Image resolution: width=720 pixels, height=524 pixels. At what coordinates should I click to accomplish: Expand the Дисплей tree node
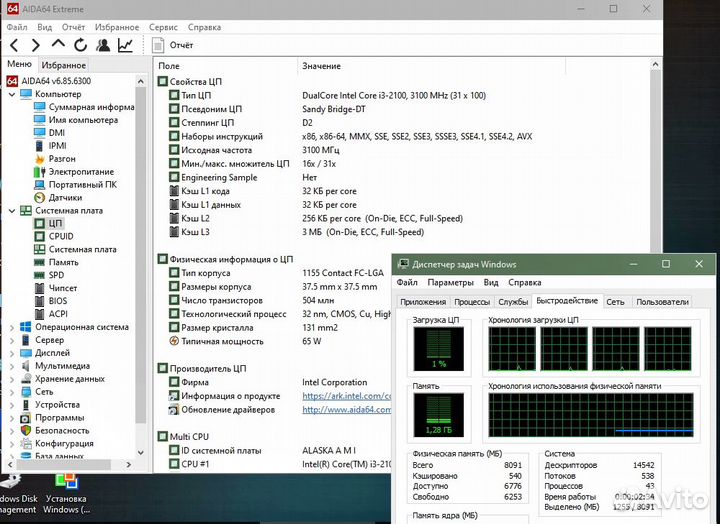point(12,353)
